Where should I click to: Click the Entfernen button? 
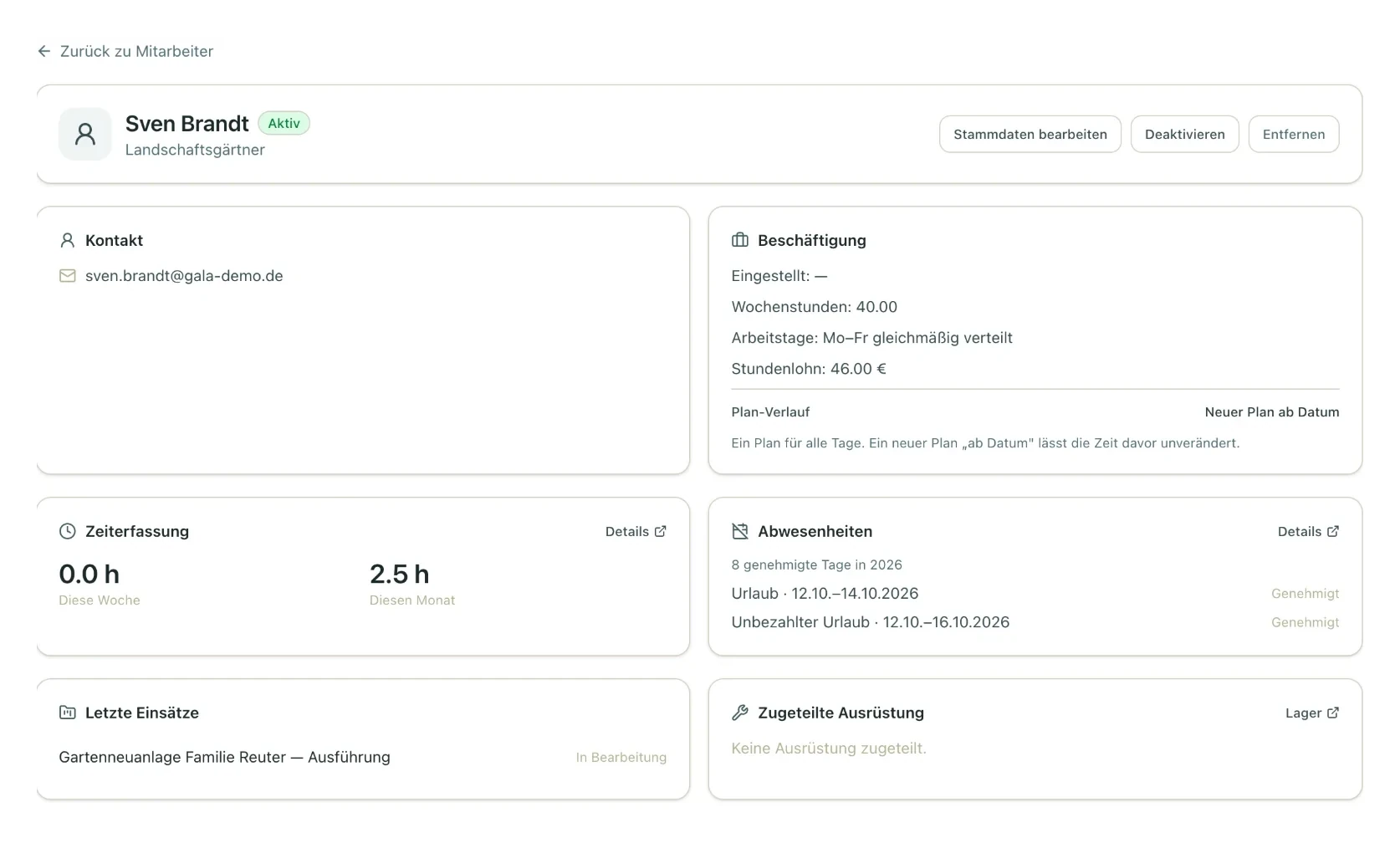tap(1294, 134)
